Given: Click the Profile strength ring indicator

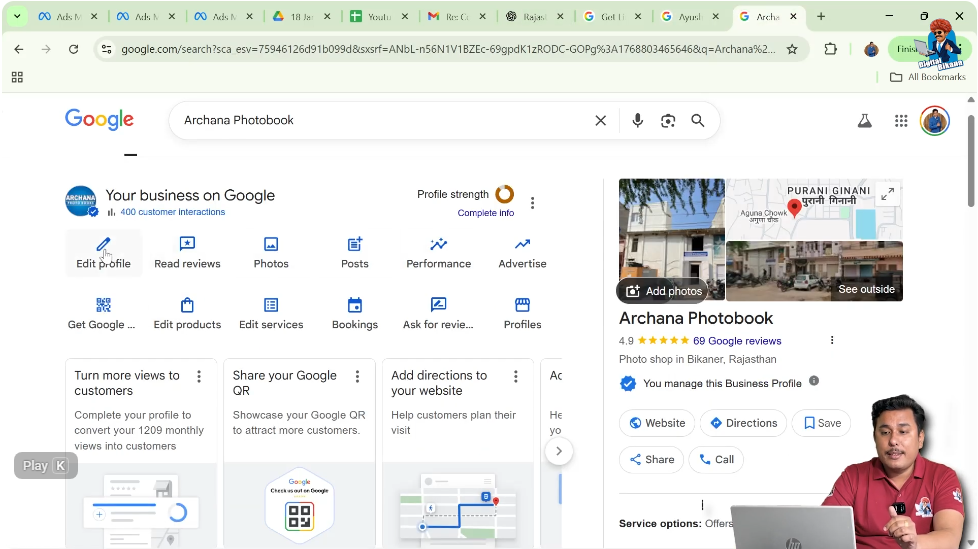Looking at the screenshot, I should coord(505,195).
